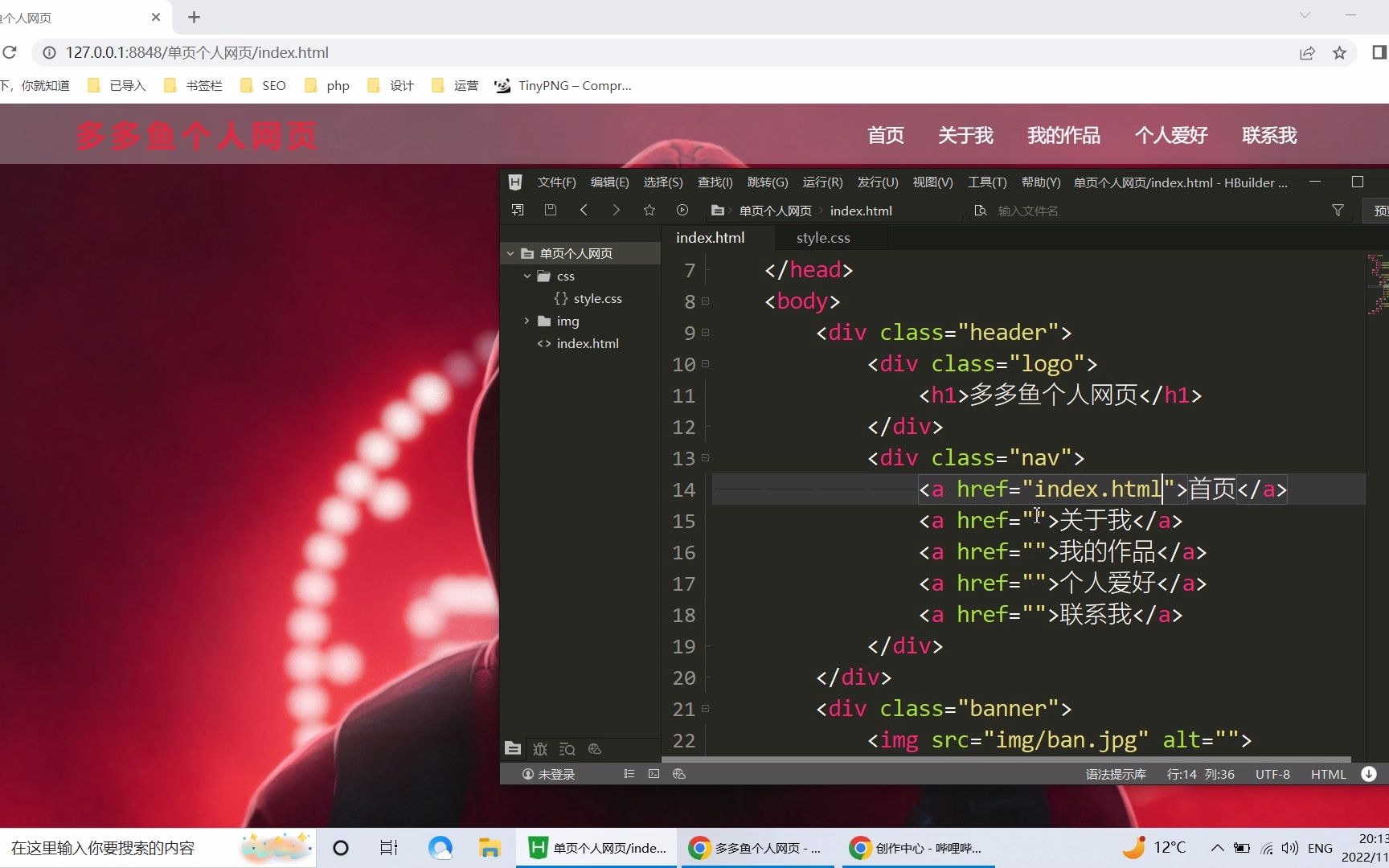The image size is (1389, 868).
Task: Fold code at line 9 header div
Action: [x=706, y=333]
